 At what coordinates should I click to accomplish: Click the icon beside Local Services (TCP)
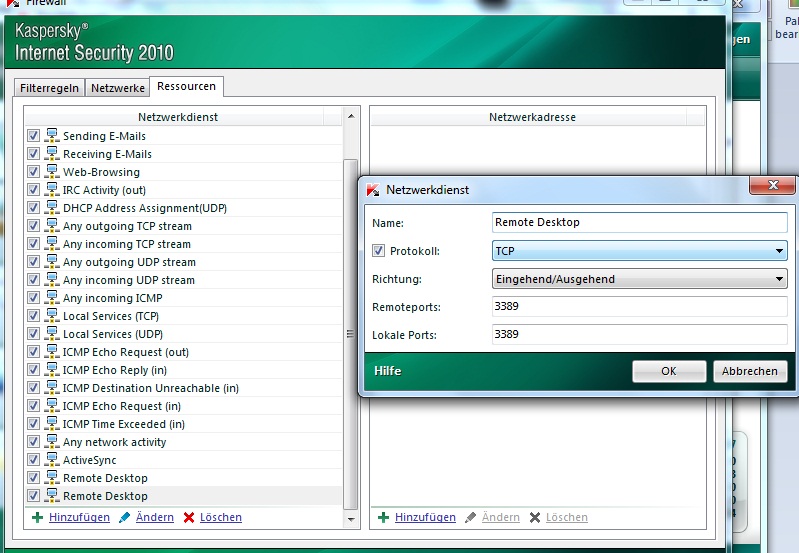pos(52,315)
